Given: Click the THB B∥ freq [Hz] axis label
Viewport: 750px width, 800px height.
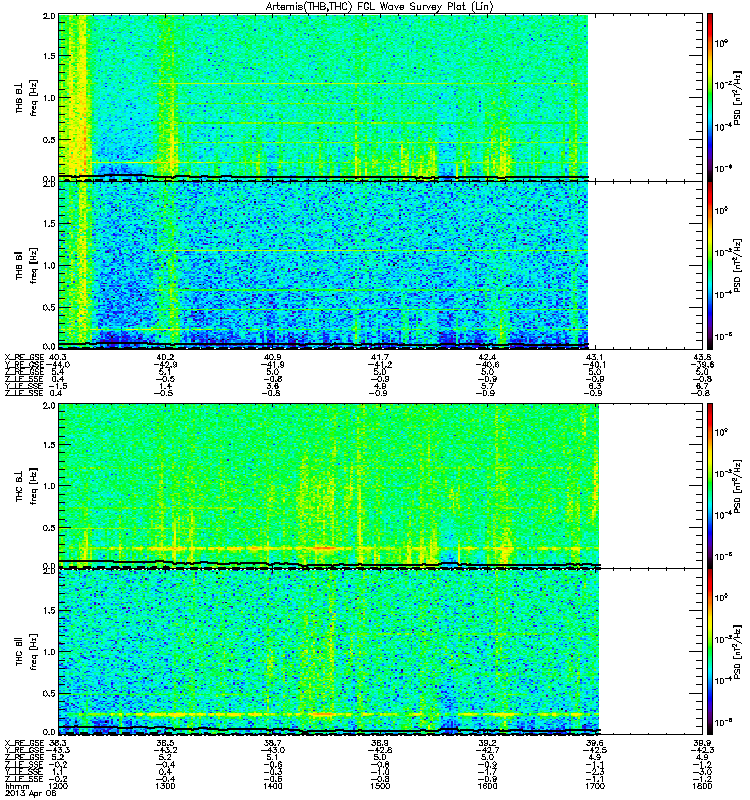Looking at the screenshot, I should click(34, 265).
